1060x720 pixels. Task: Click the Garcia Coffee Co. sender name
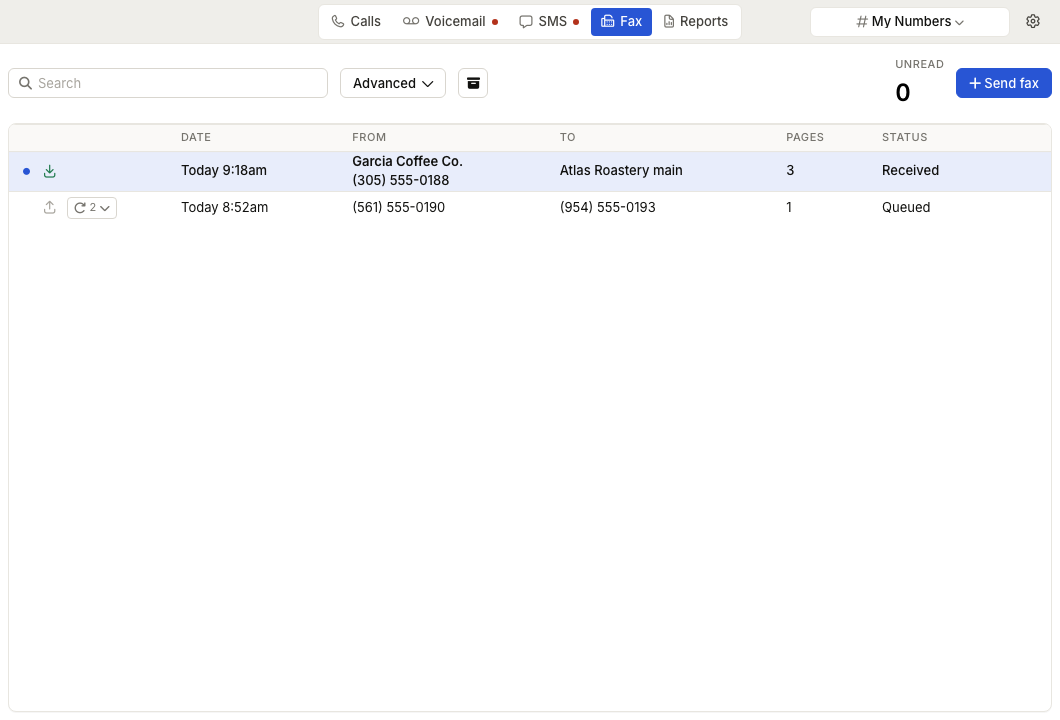[407, 162]
